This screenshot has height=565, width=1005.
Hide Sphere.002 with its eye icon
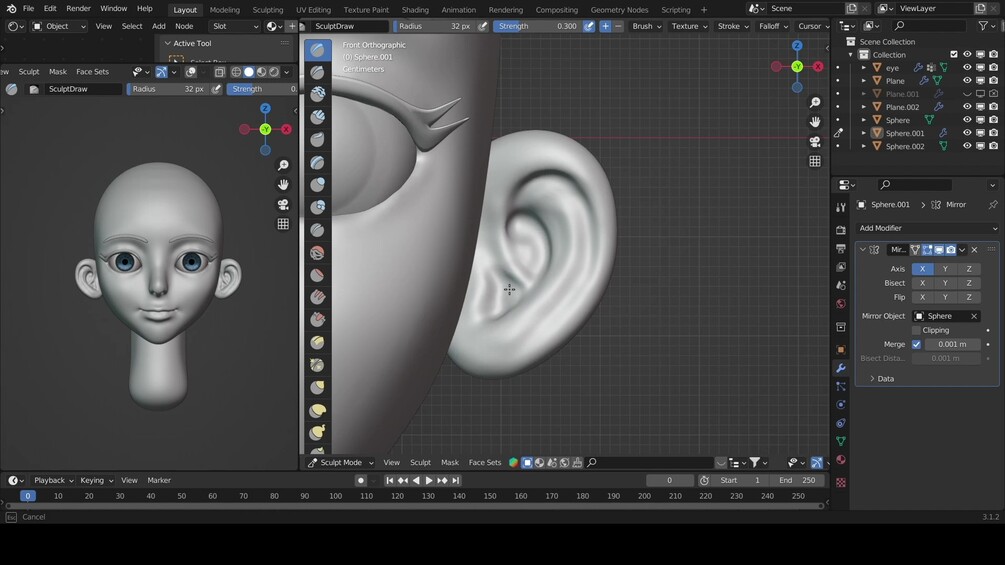[967, 146]
